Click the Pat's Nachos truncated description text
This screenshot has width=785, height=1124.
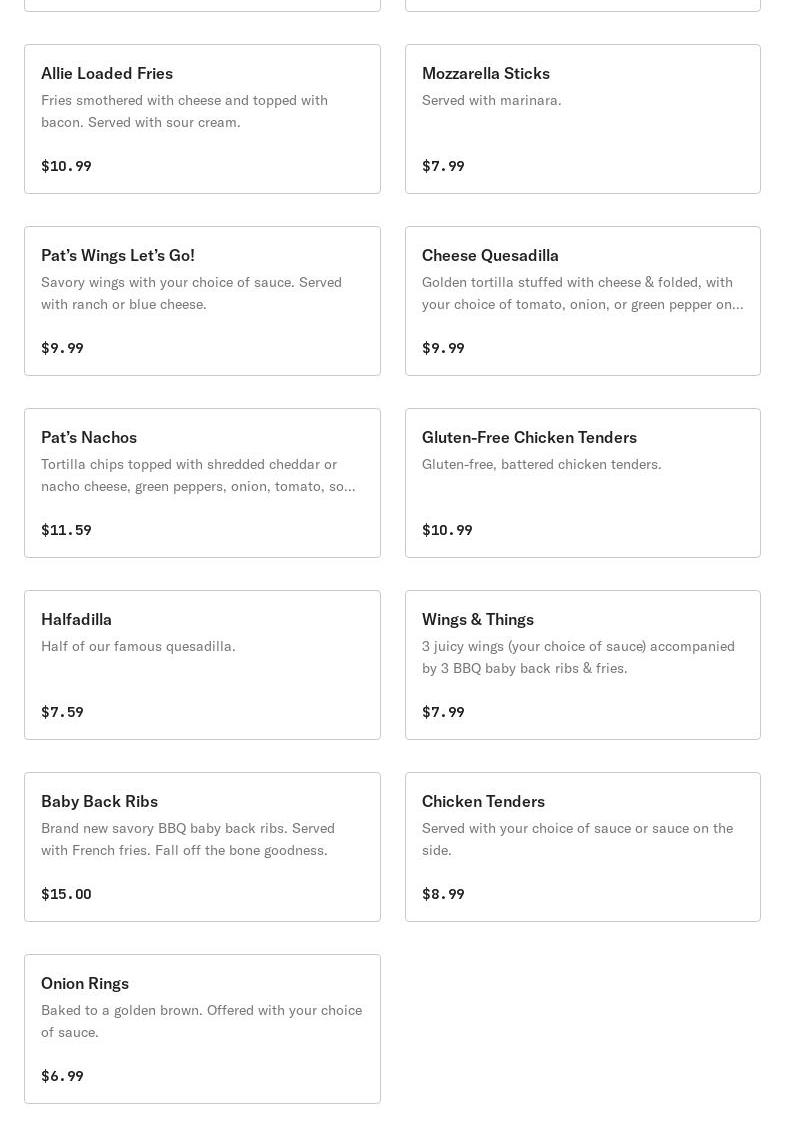pyautogui.click(x=198, y=475)
